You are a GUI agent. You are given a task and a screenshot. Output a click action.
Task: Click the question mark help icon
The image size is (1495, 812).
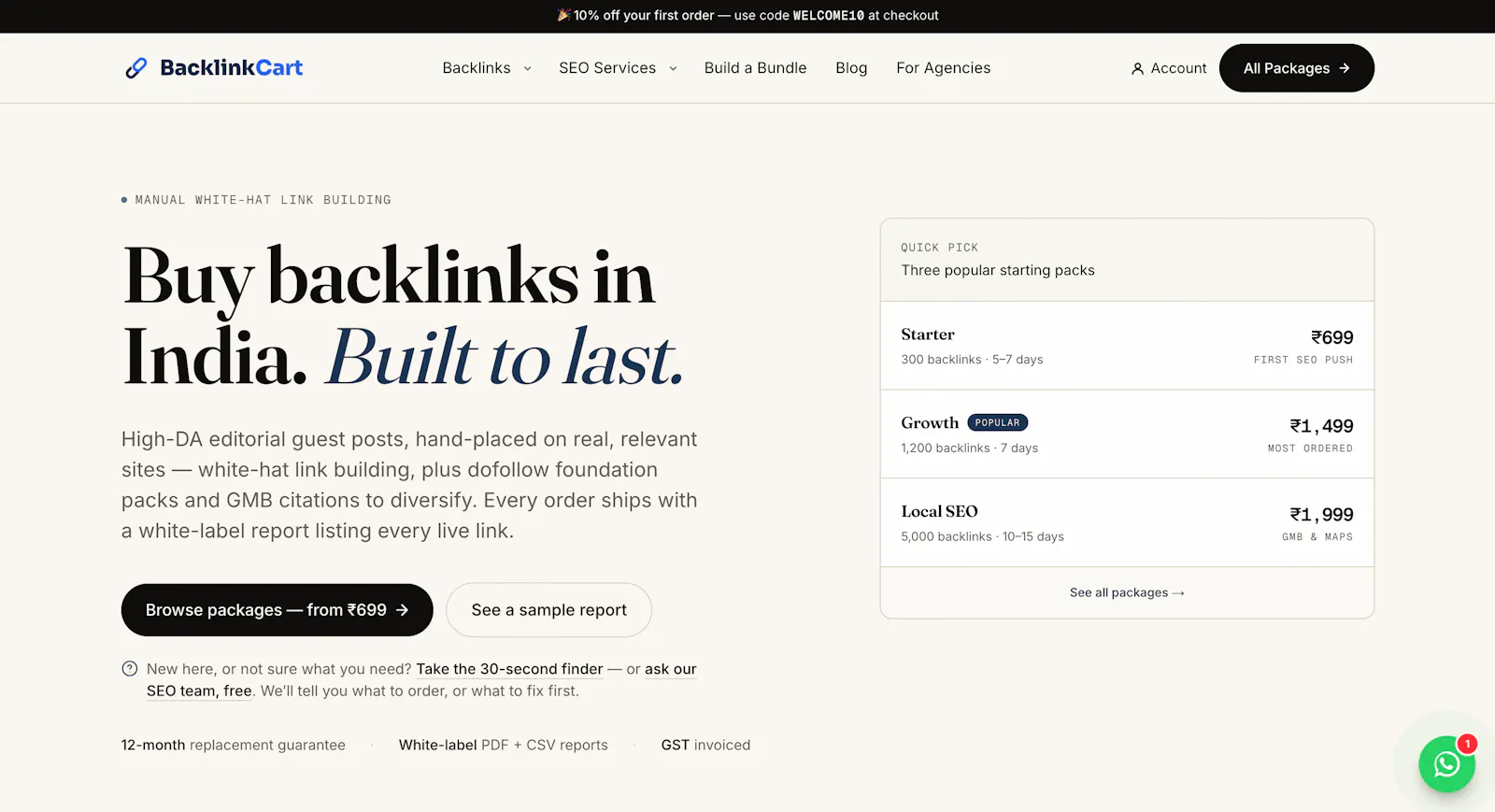click(x=130, y=669)
